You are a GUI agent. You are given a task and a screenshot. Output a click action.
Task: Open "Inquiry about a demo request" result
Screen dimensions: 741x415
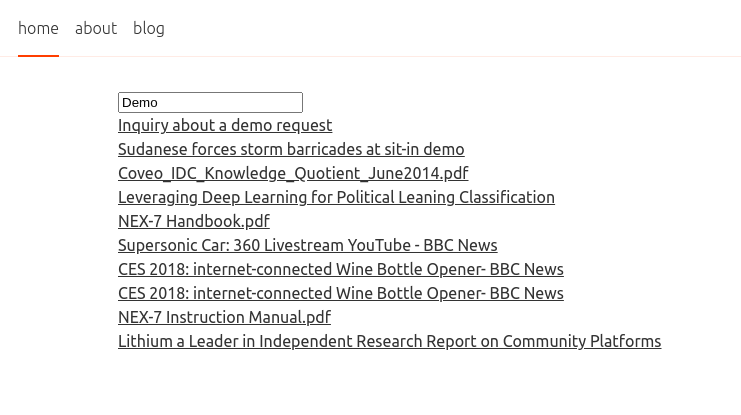coord(225,125)
